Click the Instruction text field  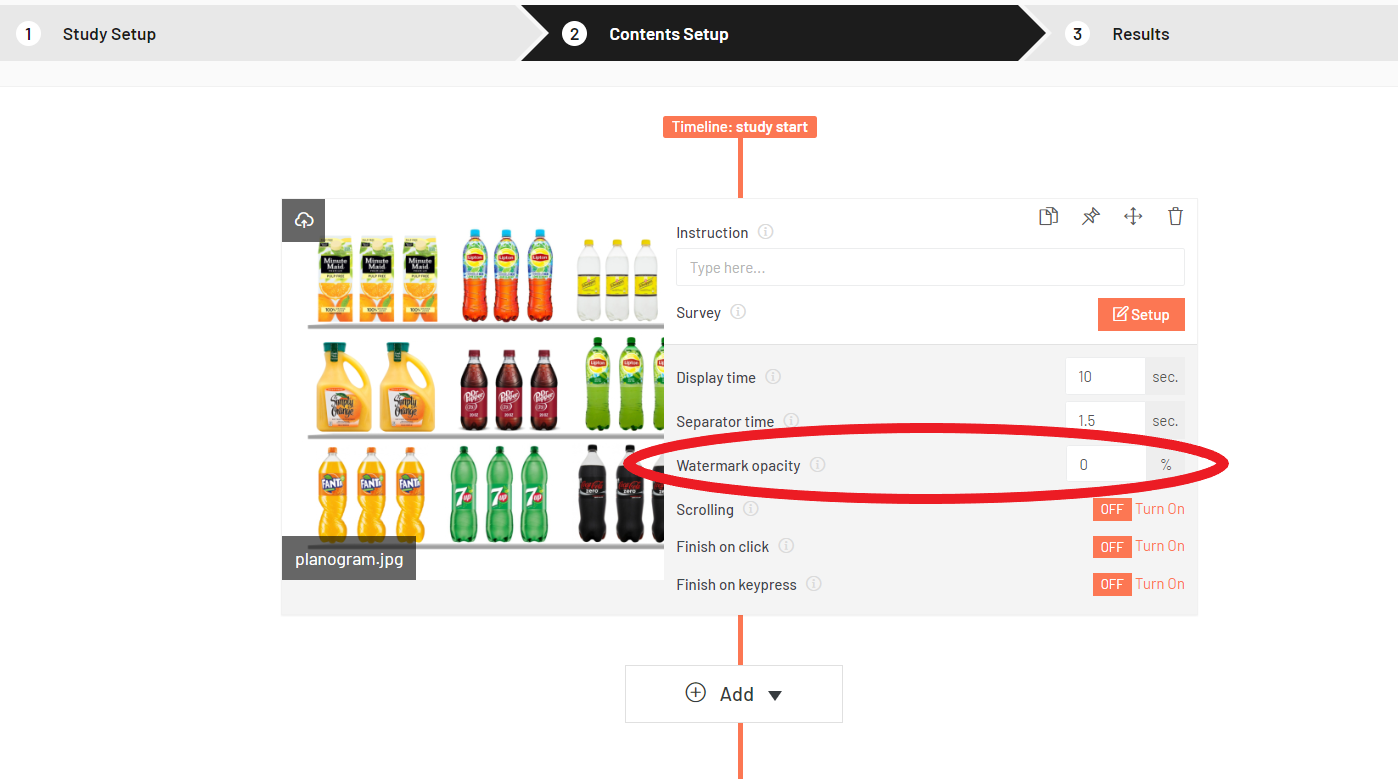930,268
